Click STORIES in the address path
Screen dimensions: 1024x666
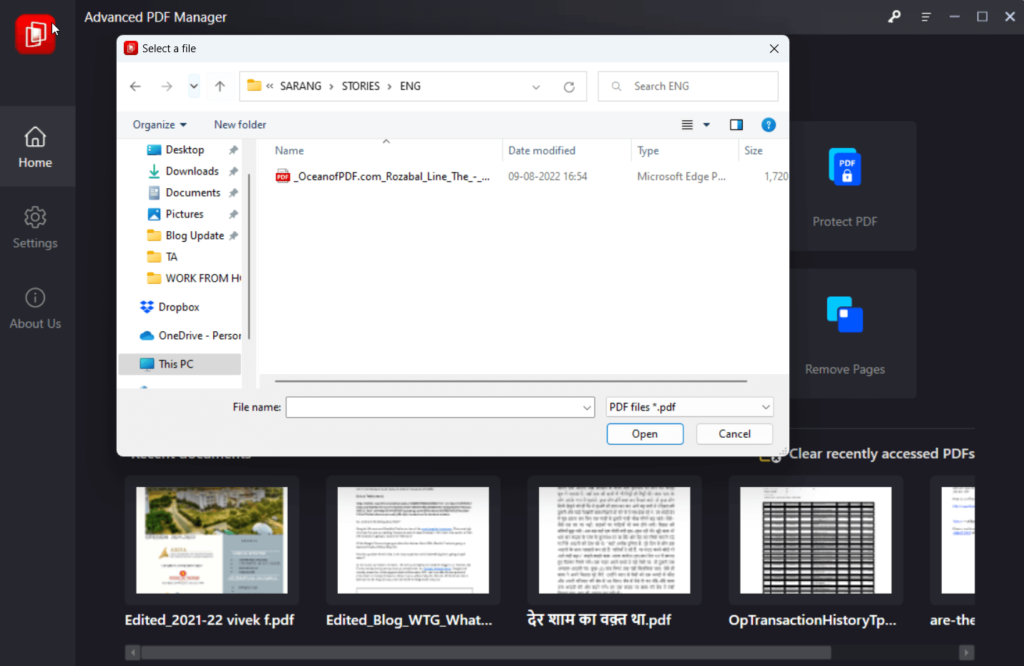[360, 86]
